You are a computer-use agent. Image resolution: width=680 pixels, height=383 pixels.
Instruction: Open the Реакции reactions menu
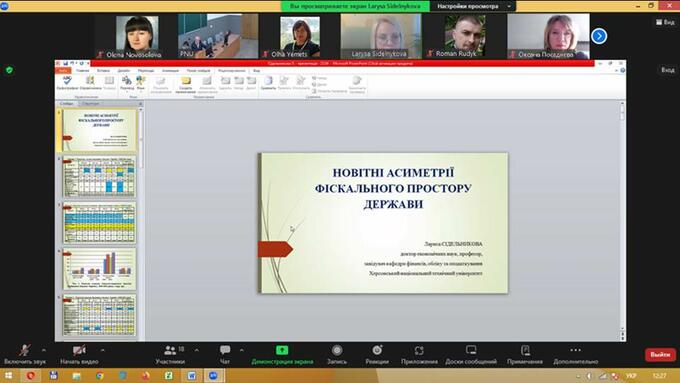[x=377, y=354]
